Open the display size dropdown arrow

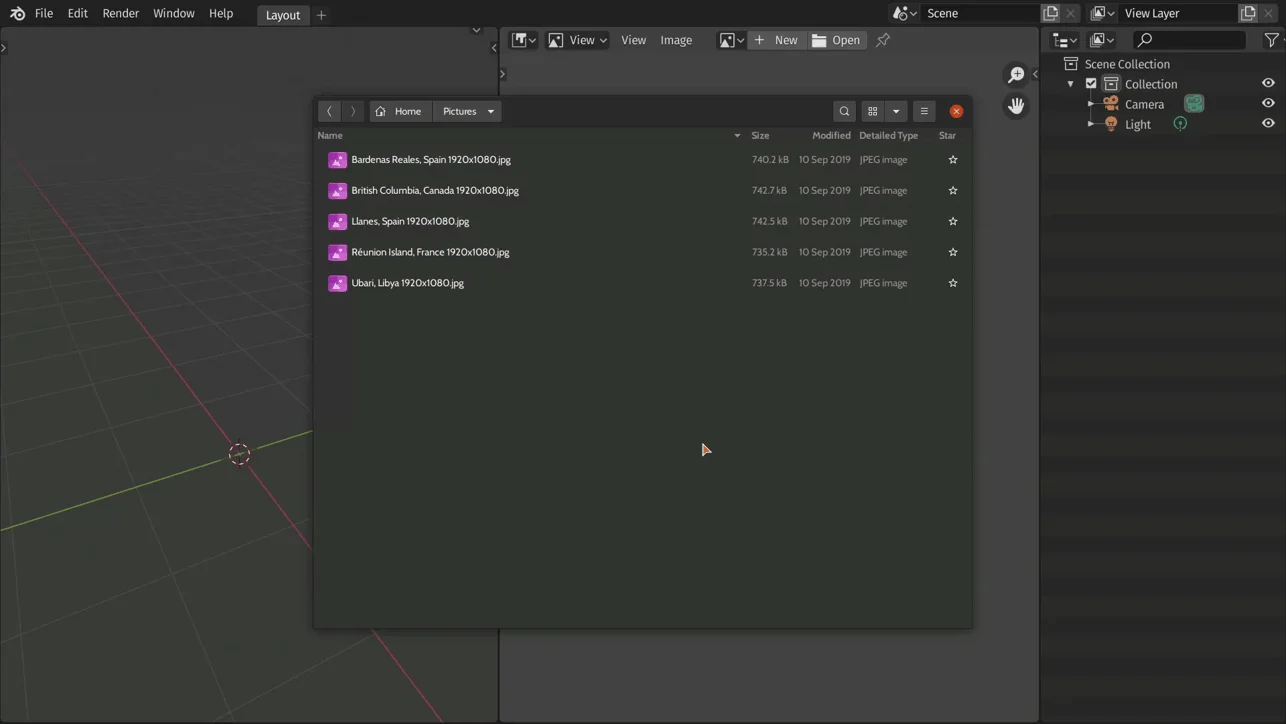(x=896, y=111)
